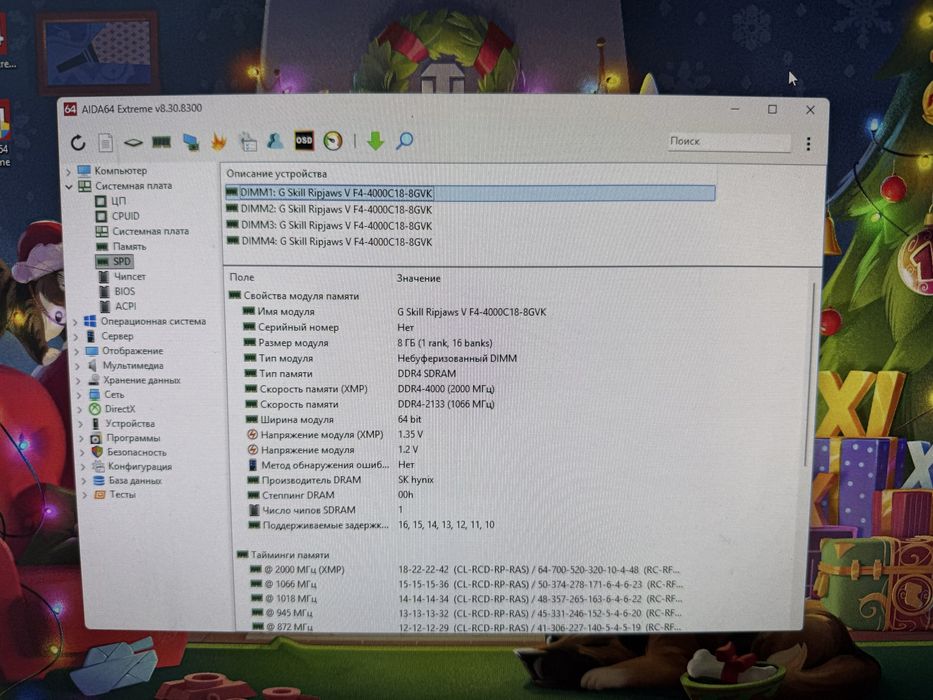Open the gauge benchmark icon
The height and width of the screenshot is (700, 933).
(x=333, y=140)
